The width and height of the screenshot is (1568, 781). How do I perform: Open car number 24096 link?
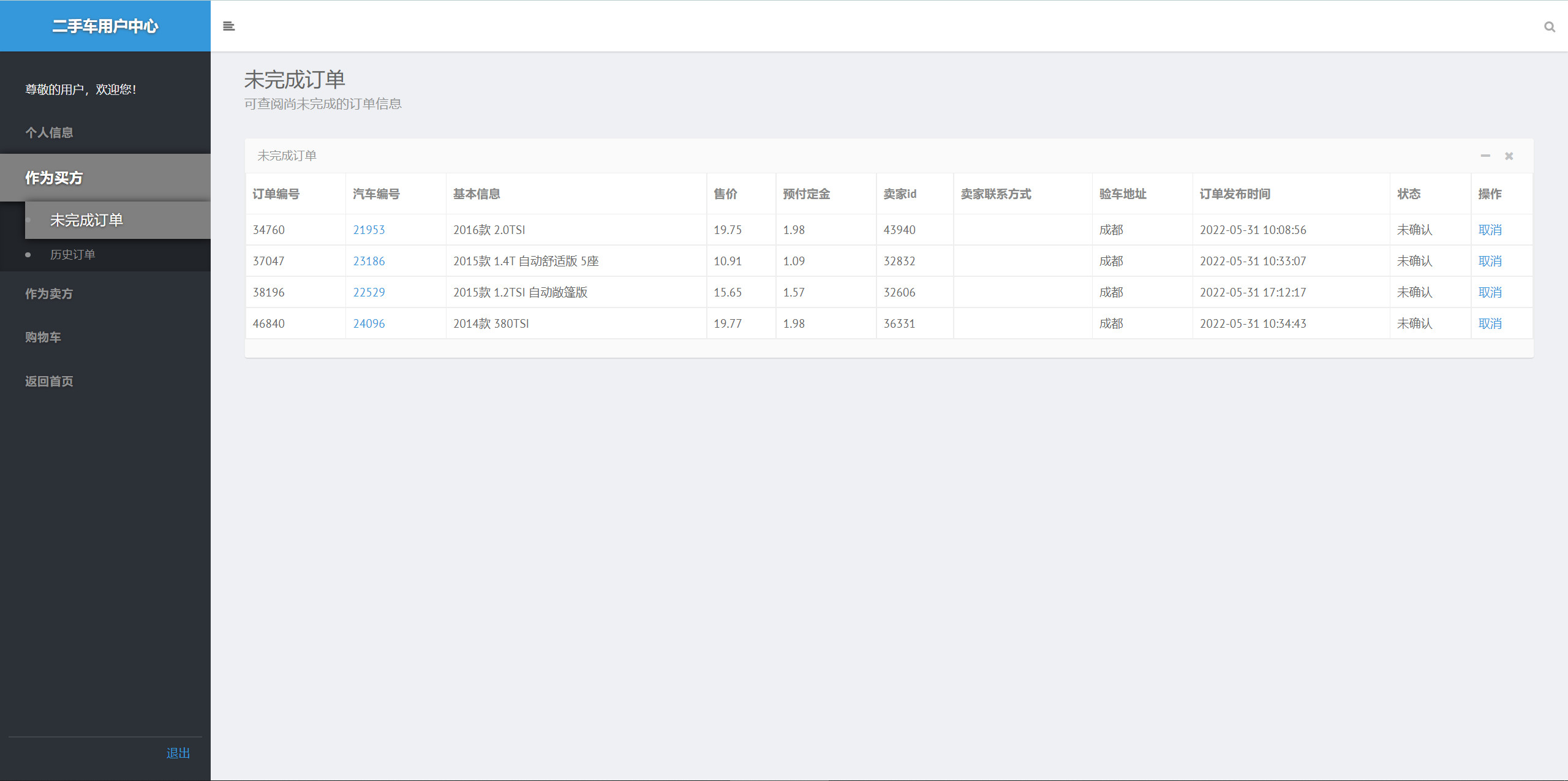pos(369,323)
